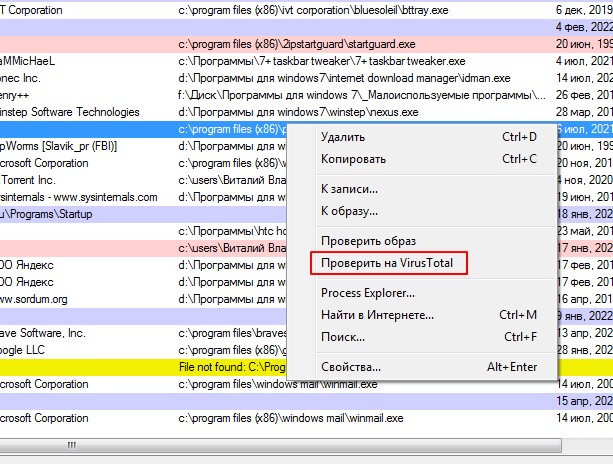Click the www.sordum.org publisher cell
The height and width of the screenshot is (464, 613).
click(34, 299)
